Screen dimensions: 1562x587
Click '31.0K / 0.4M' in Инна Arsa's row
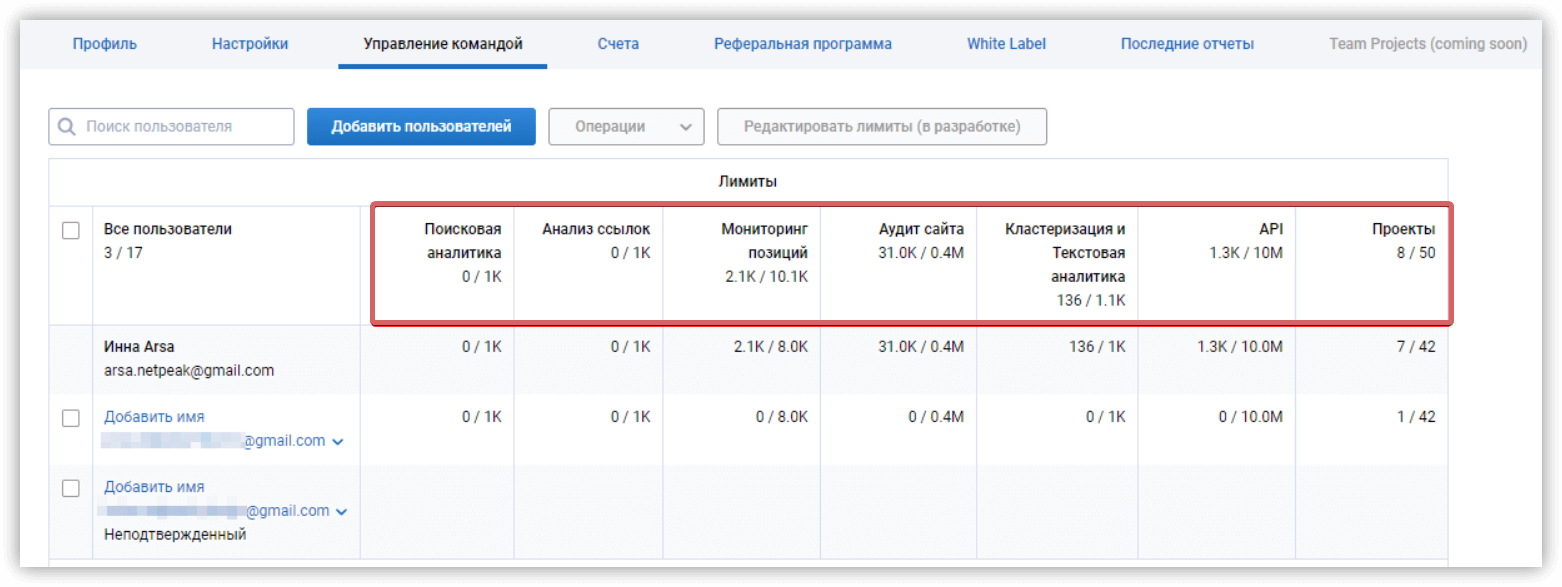[x=921, y=347]
